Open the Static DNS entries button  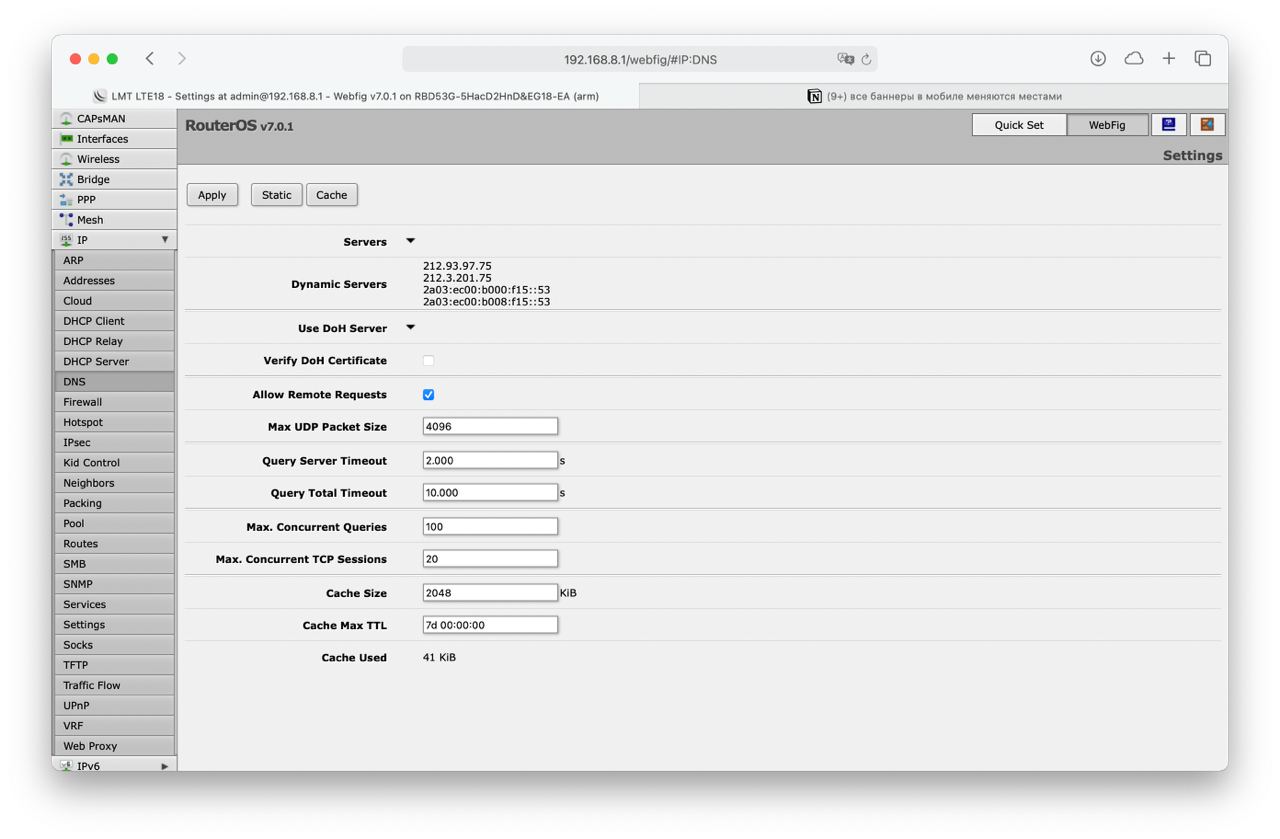point(277,195)
